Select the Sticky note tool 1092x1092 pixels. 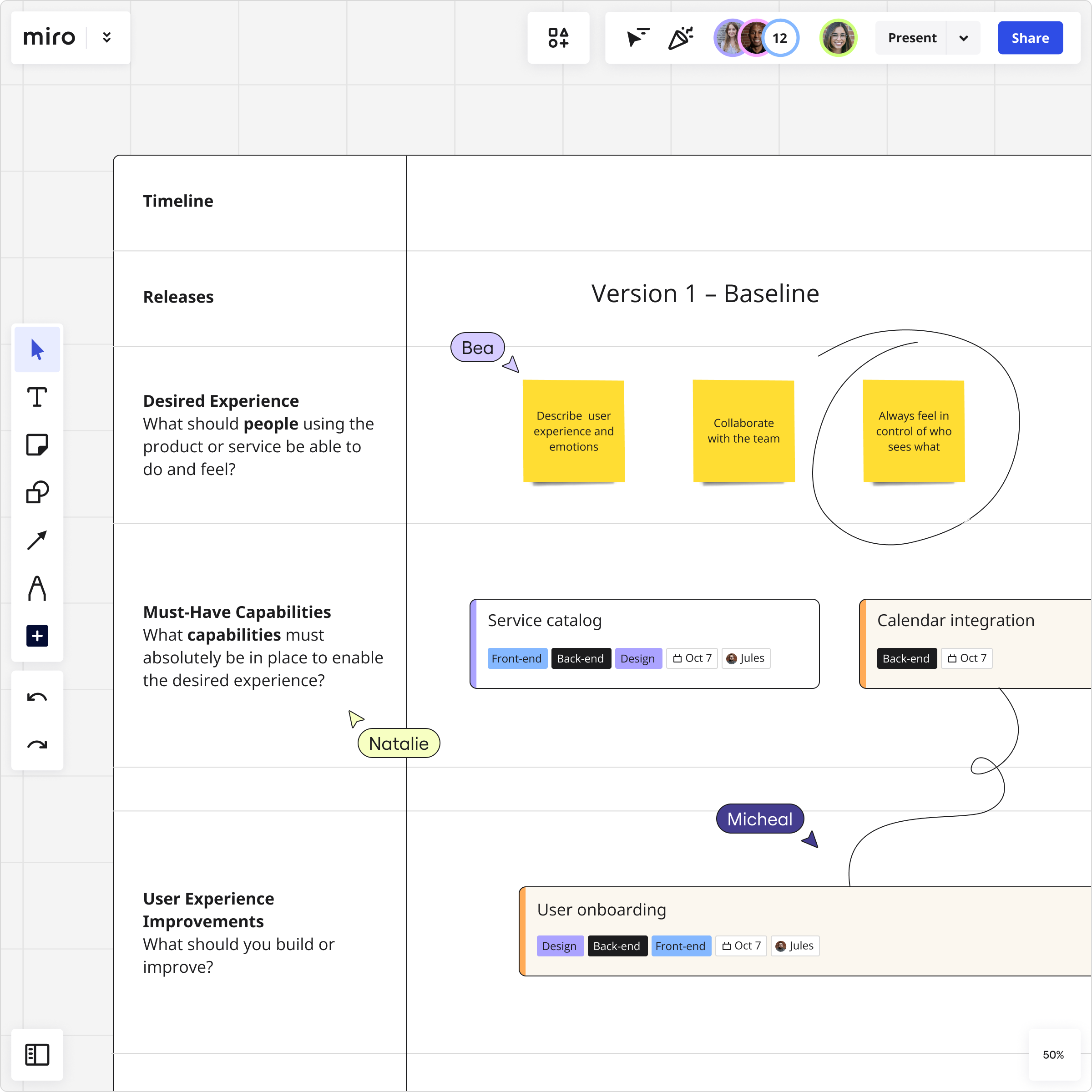[37, 445]
